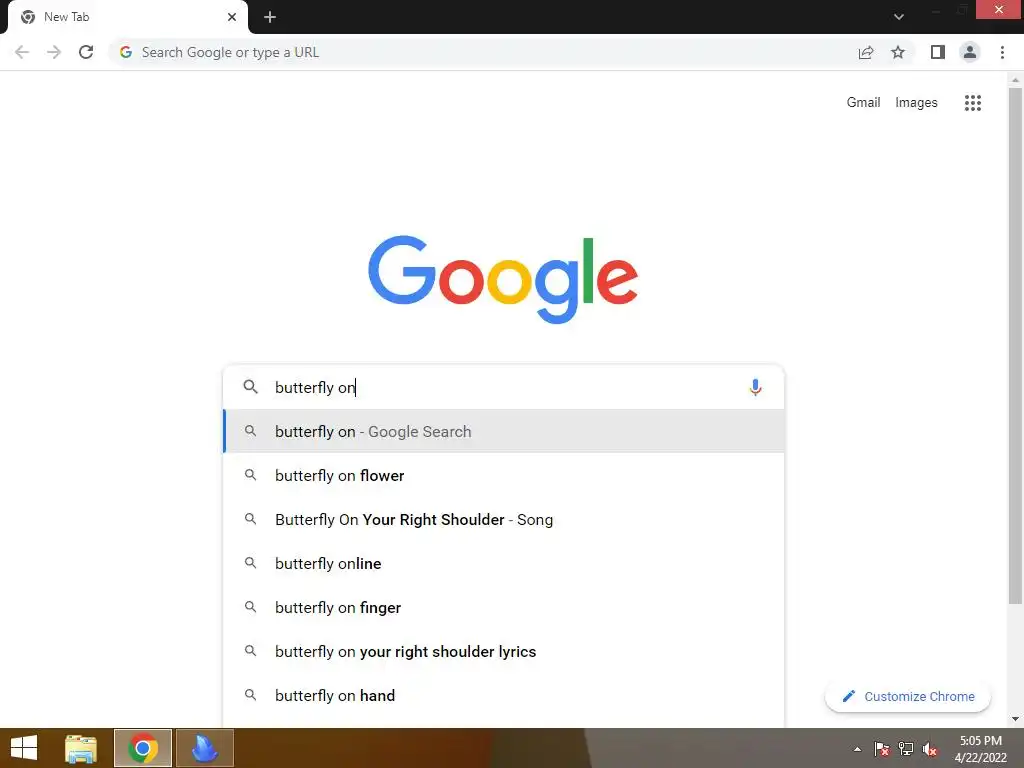Share this page icon in address bar
The height and width of the screenshot is (768, 1024).
[x=866, y=52]
